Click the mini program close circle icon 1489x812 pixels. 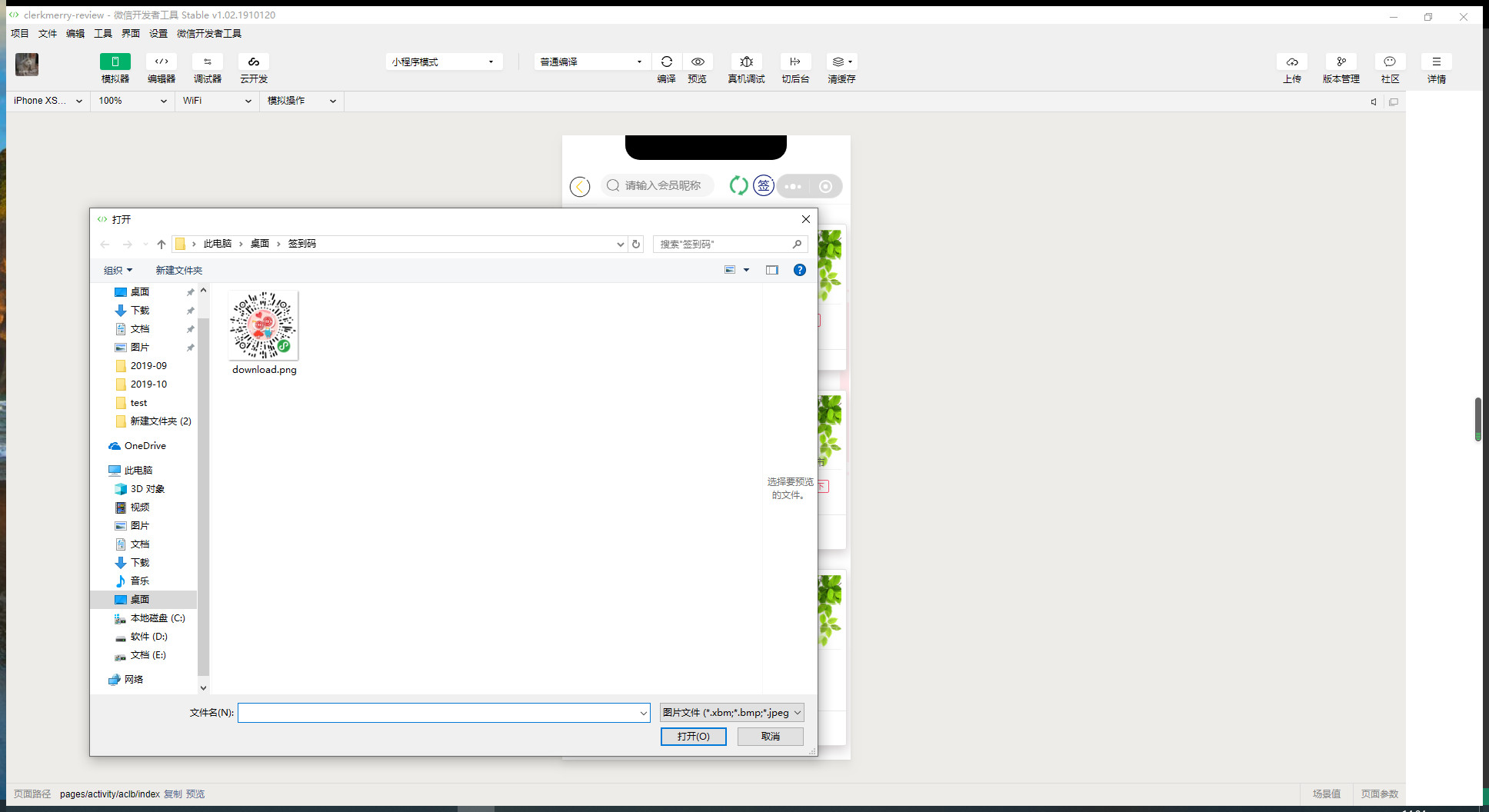[826, 186]
